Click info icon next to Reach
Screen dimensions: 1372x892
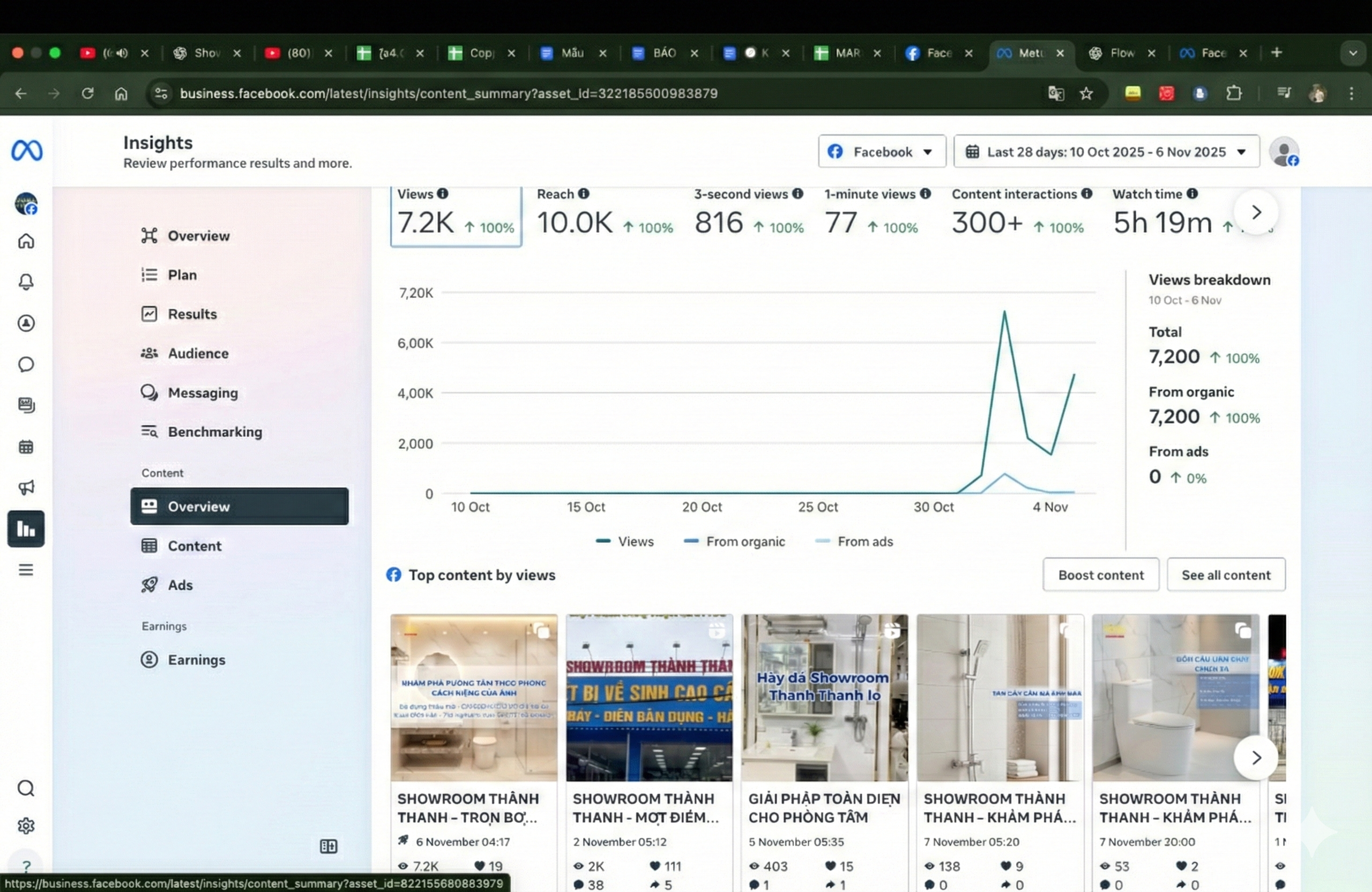click(x=584, y=194)
